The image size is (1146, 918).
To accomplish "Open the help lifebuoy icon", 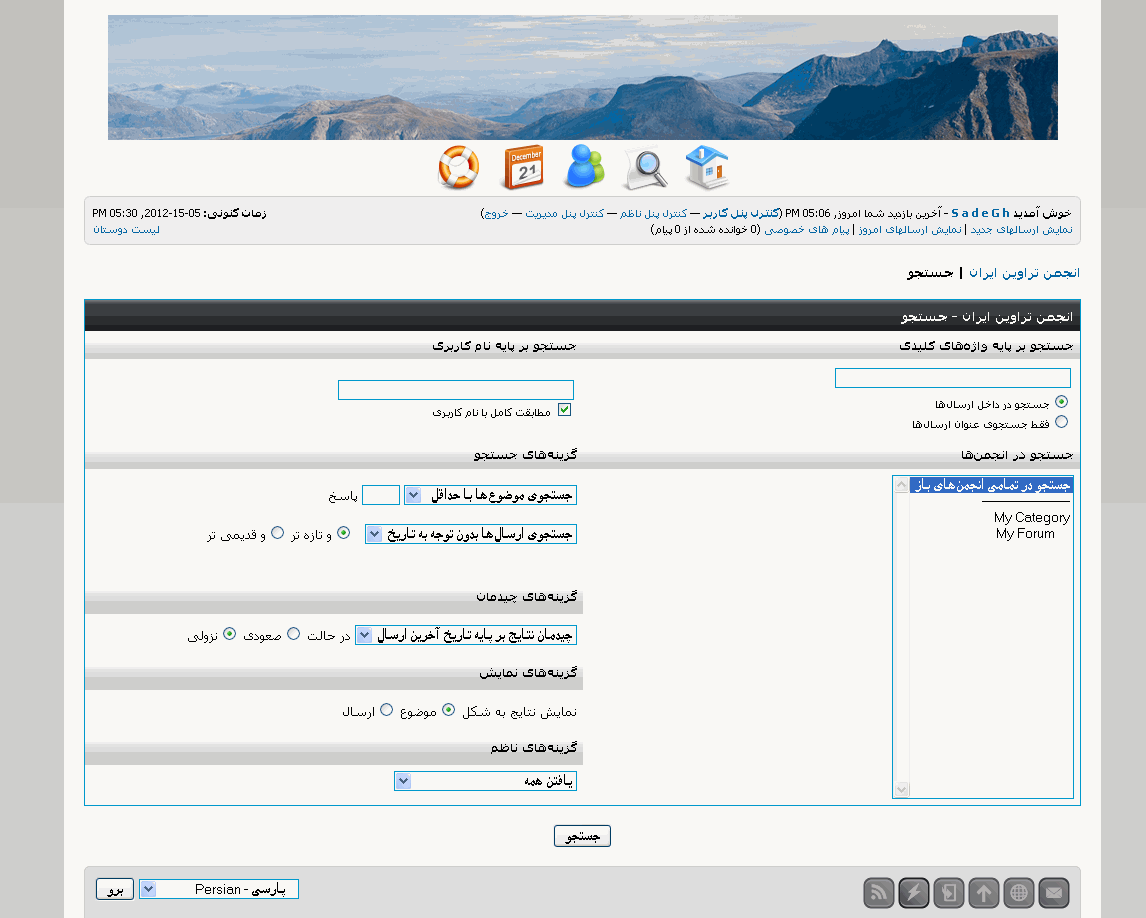I will coord(458,167).
